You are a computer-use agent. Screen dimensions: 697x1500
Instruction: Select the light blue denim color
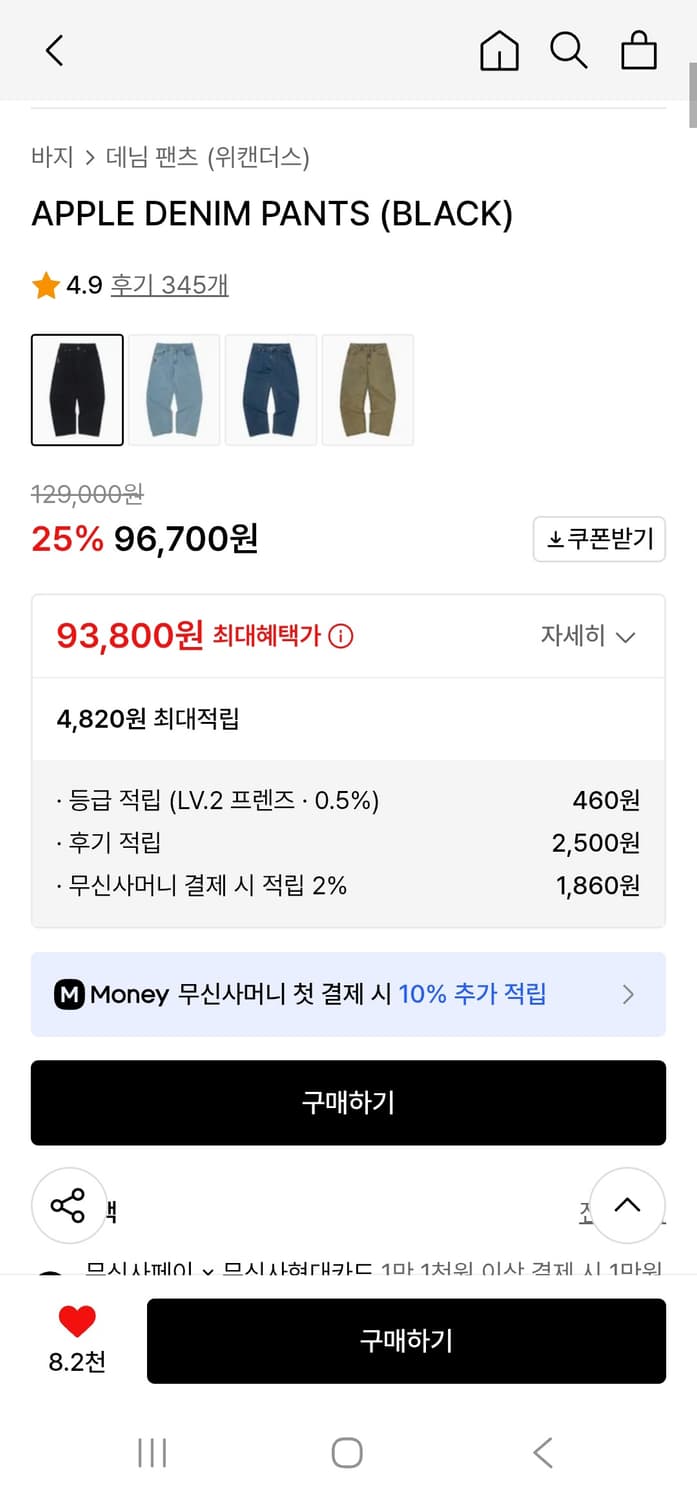(x=174, y=389)
